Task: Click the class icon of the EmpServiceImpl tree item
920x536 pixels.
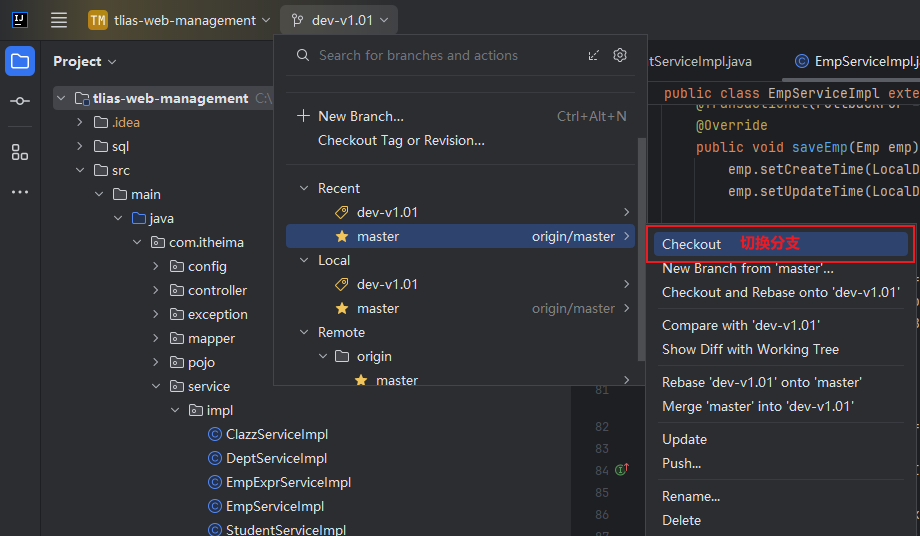Action: [x=215, y=506]
